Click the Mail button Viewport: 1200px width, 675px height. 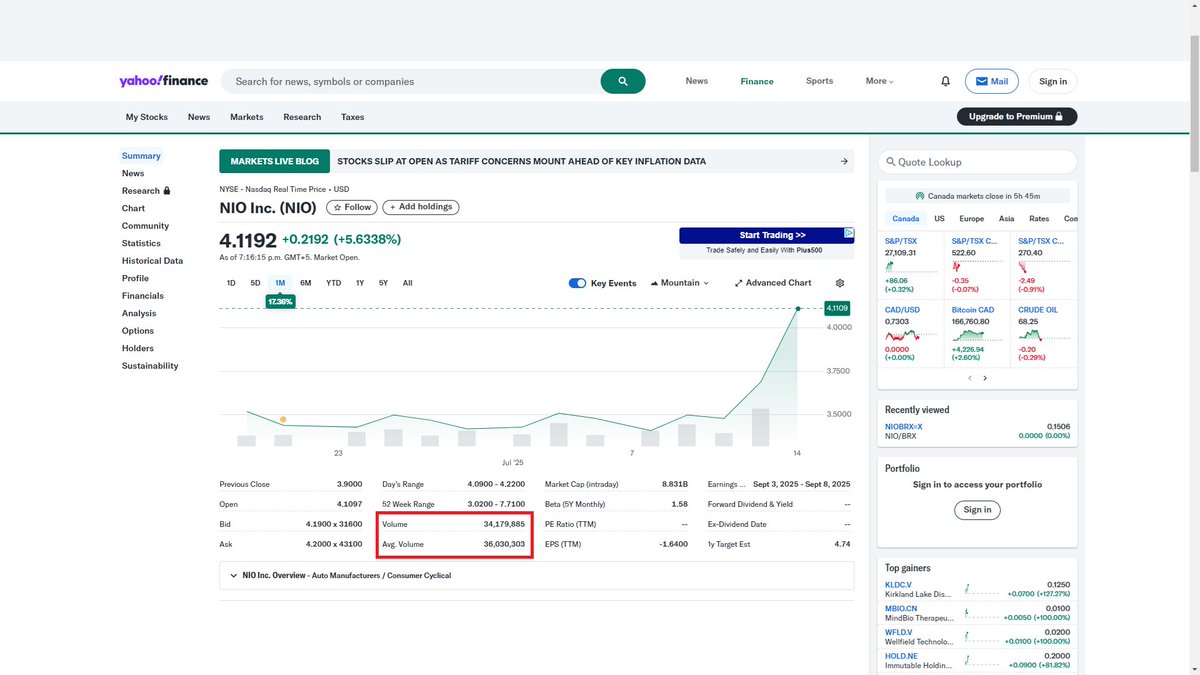pyautogui.click(x=991, y=81)
